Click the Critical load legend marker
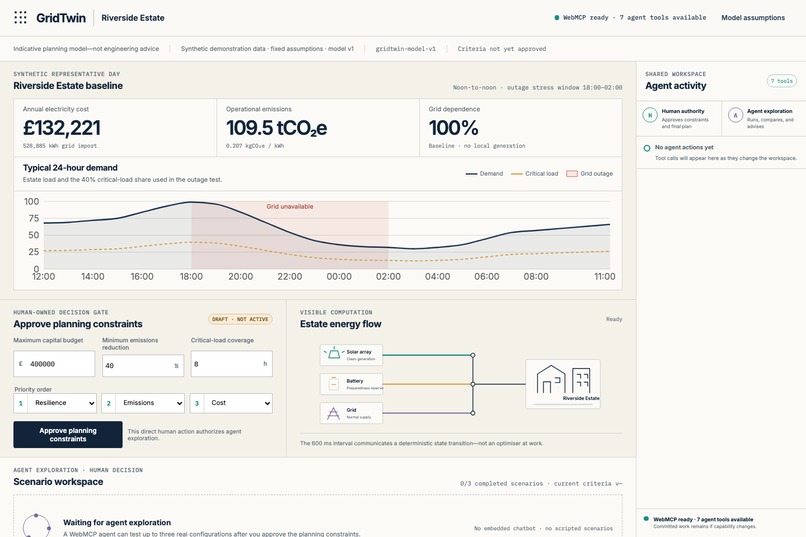The height and width of the screenshot is (537, 806). pos(517,174)
